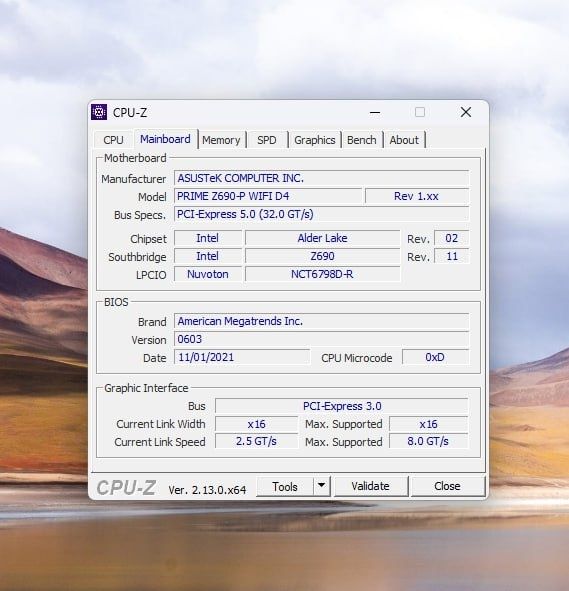
Task: Click the CPU Microcode 0xD value
Action: point(435,357)
